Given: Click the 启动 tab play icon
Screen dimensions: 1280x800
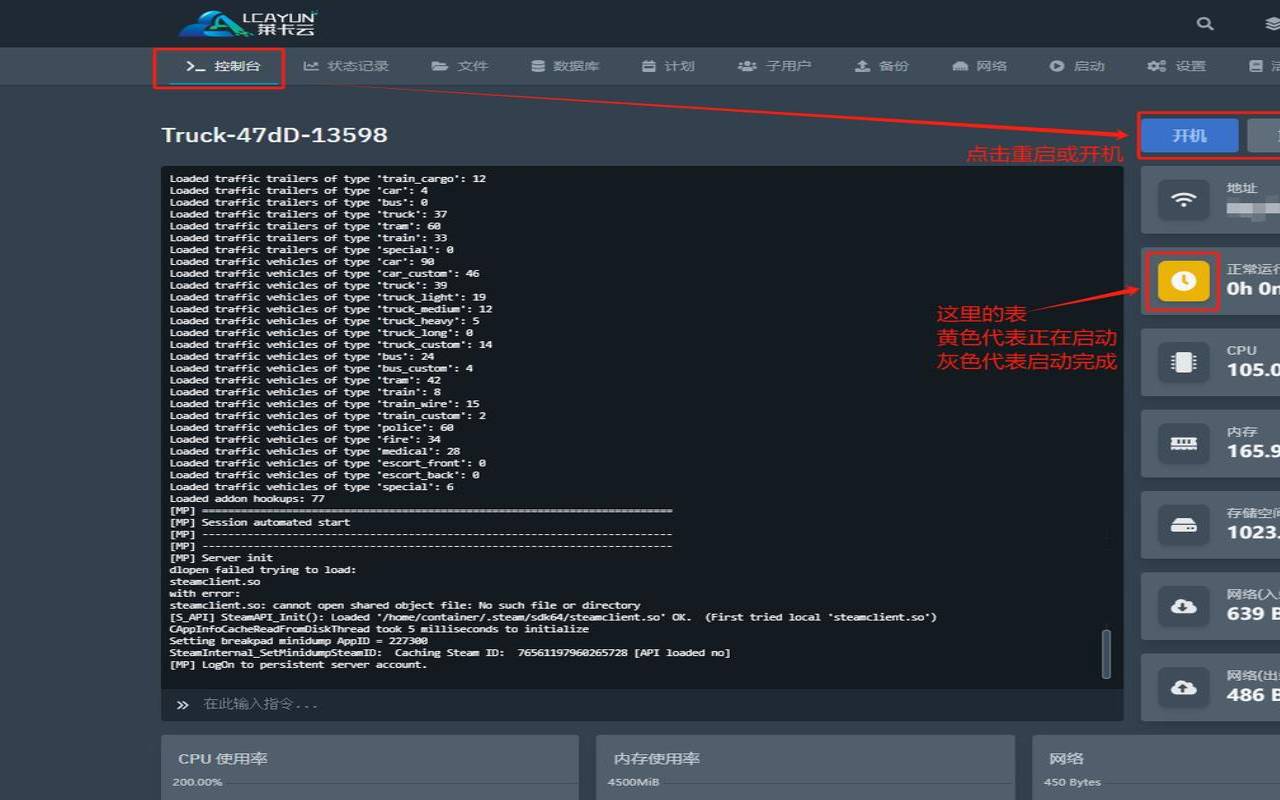Looking at the screenshot, I should click(x=1057, y=66).
